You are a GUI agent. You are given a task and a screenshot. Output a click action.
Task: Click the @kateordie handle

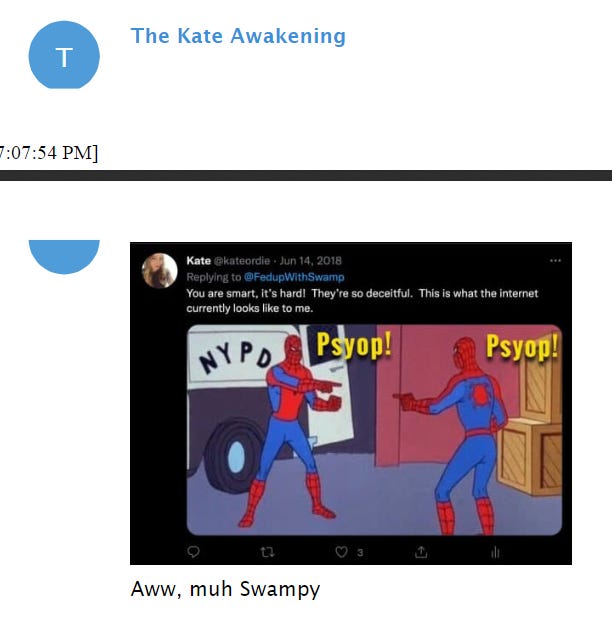[x=242, y=261]
